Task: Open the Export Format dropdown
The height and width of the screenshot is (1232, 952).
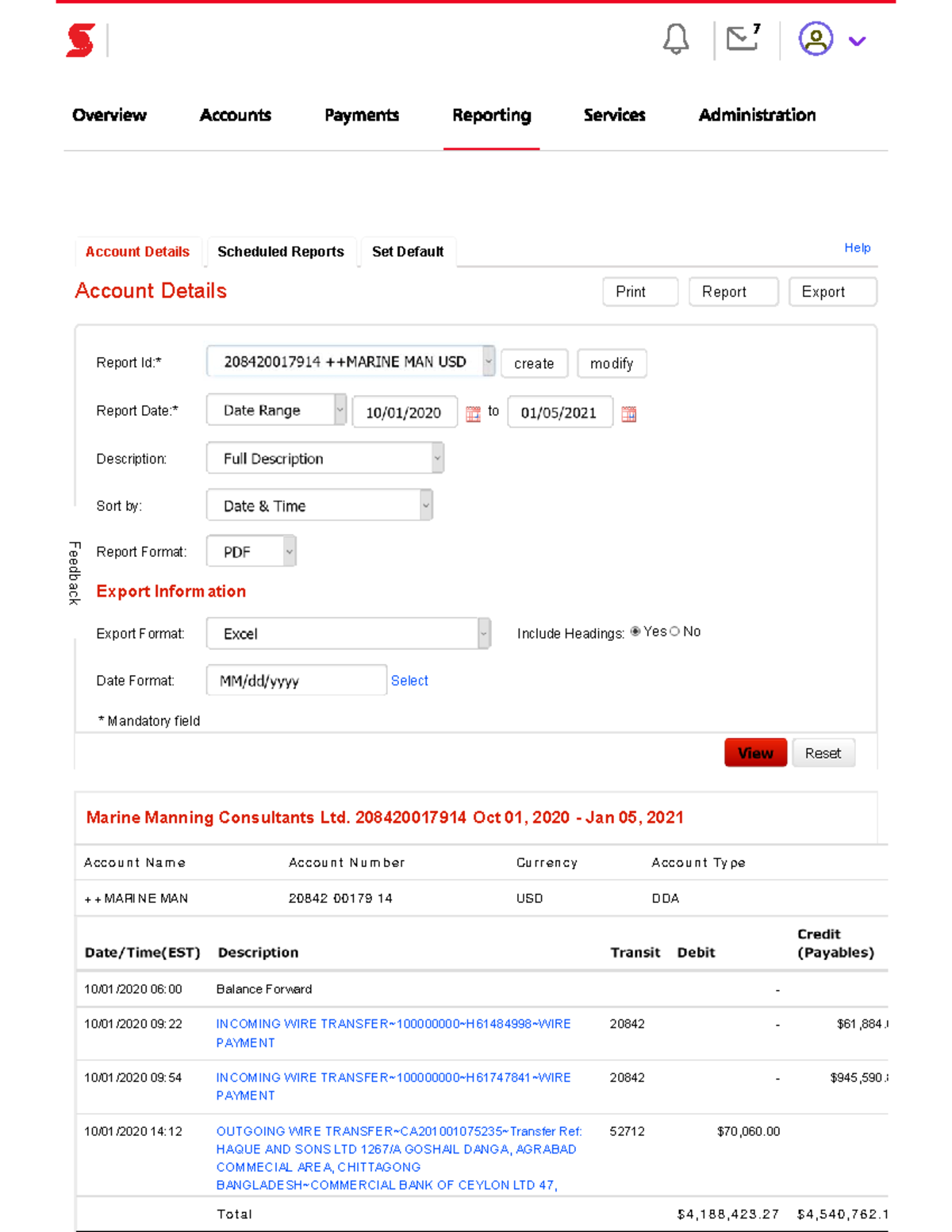Action: click(484, 633)
